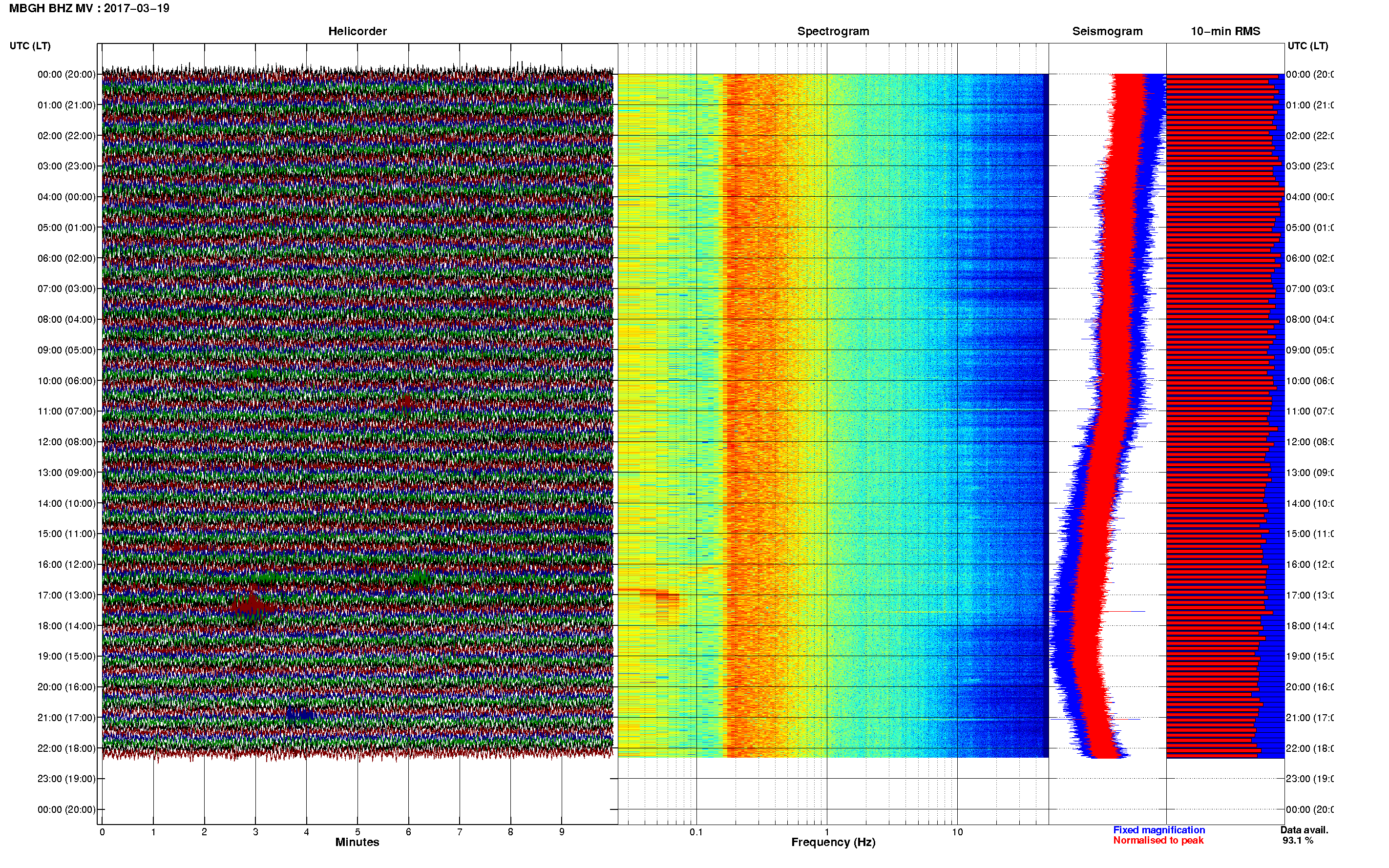This screenshot has width=1389, height=868.
Task: Click left-axis time label "11:00 (07:00)"
Action: 66,411
